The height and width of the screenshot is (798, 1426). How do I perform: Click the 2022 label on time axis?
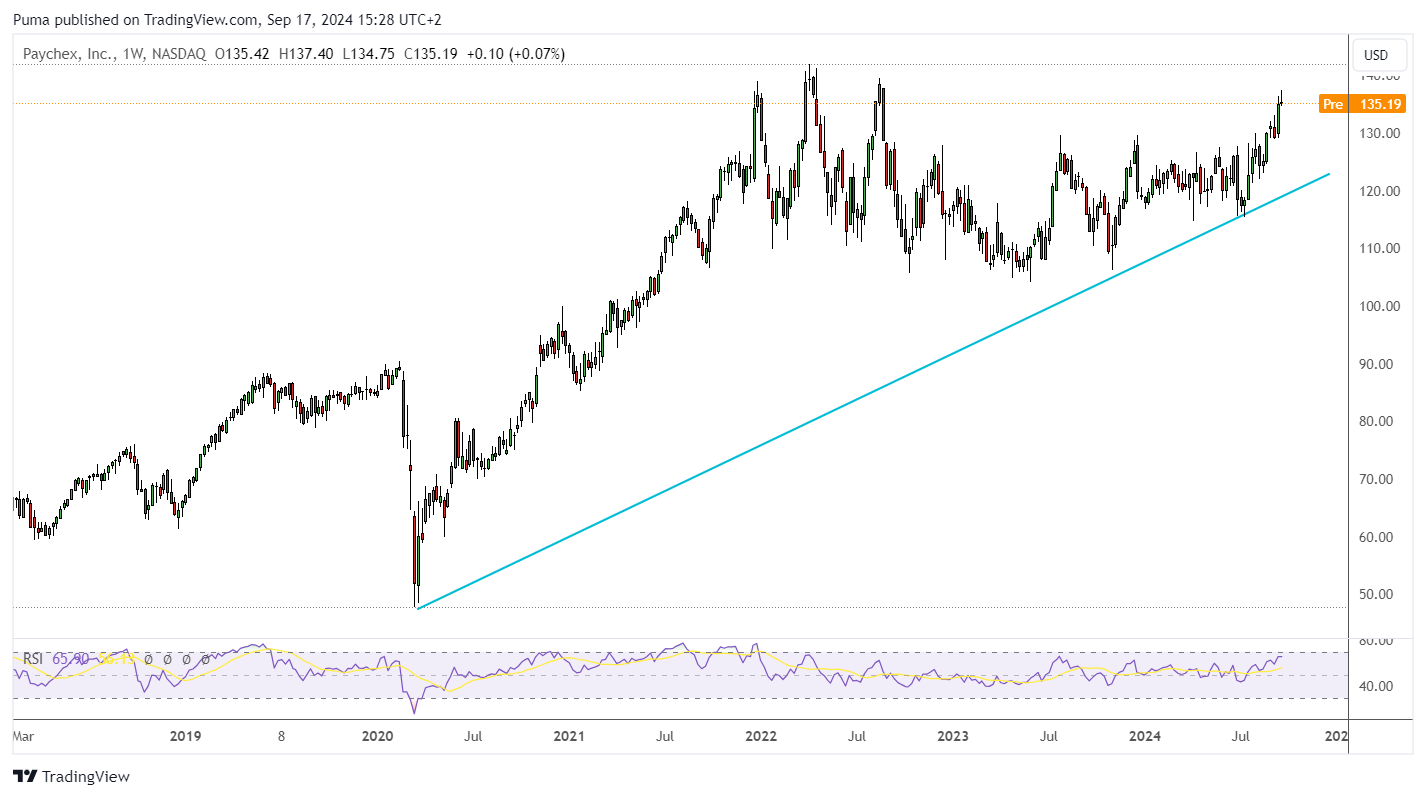pyautogui.click(x=761, y=737)
